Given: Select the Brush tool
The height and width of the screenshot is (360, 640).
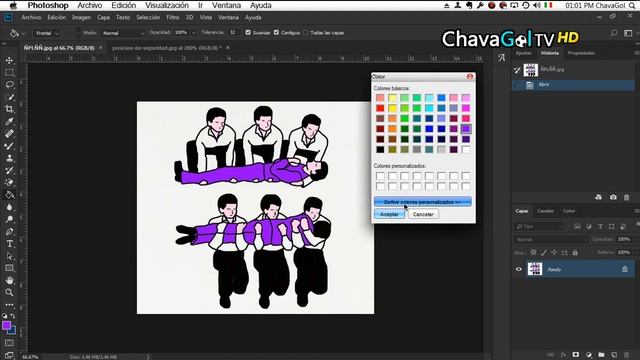Looking at the screenshot, I should coord(9,146).
